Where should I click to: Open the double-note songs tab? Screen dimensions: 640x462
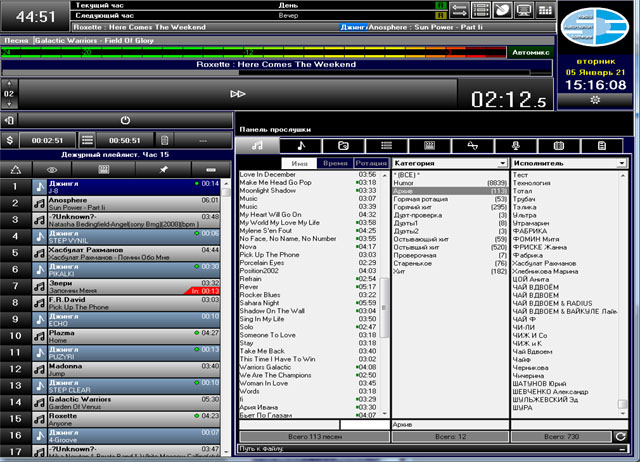click(x=258, y=145)
